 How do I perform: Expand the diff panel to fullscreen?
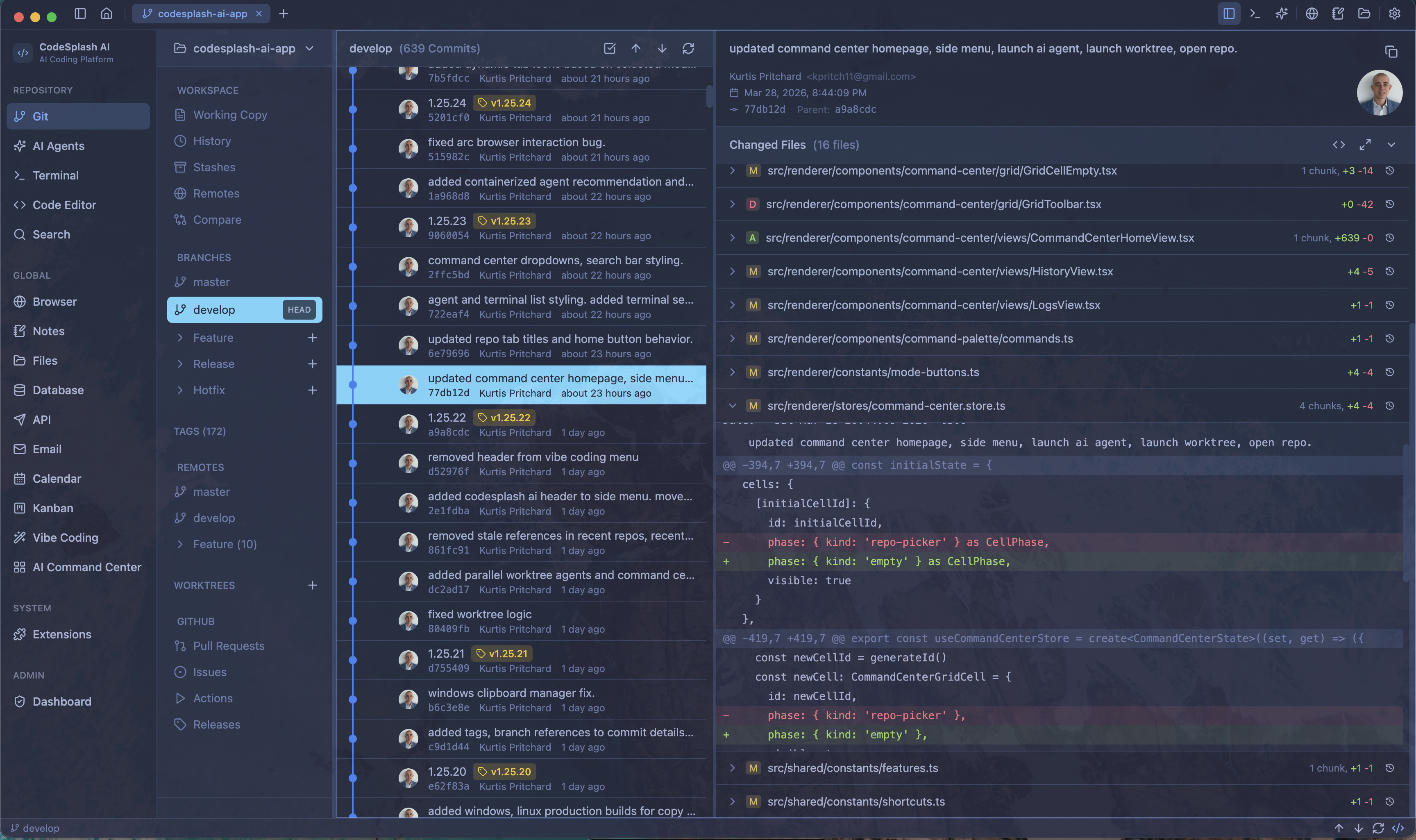point(1365,144)
